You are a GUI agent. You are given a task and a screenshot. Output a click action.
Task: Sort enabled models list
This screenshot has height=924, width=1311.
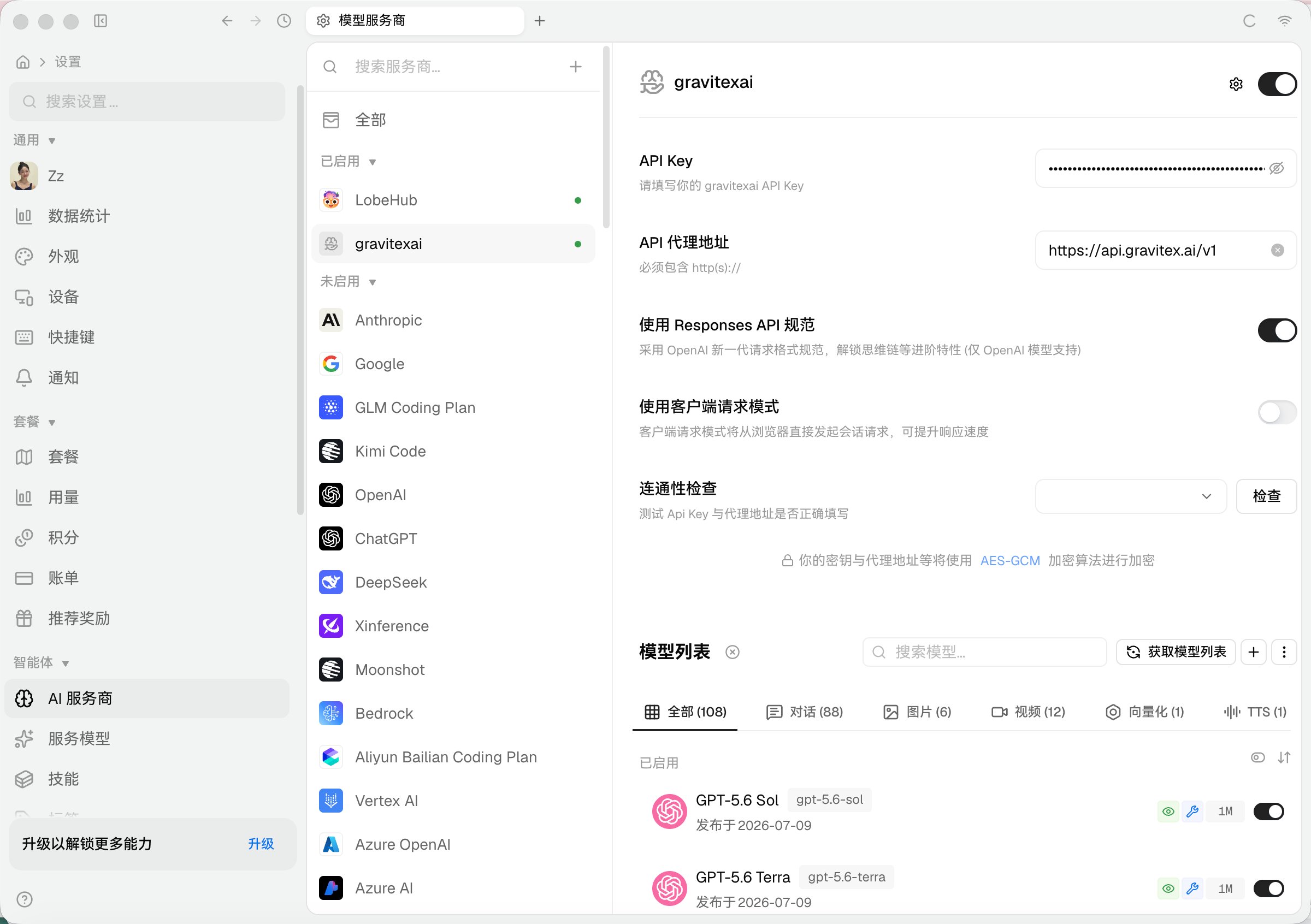pyautogui.click(x=1284, y=757)
